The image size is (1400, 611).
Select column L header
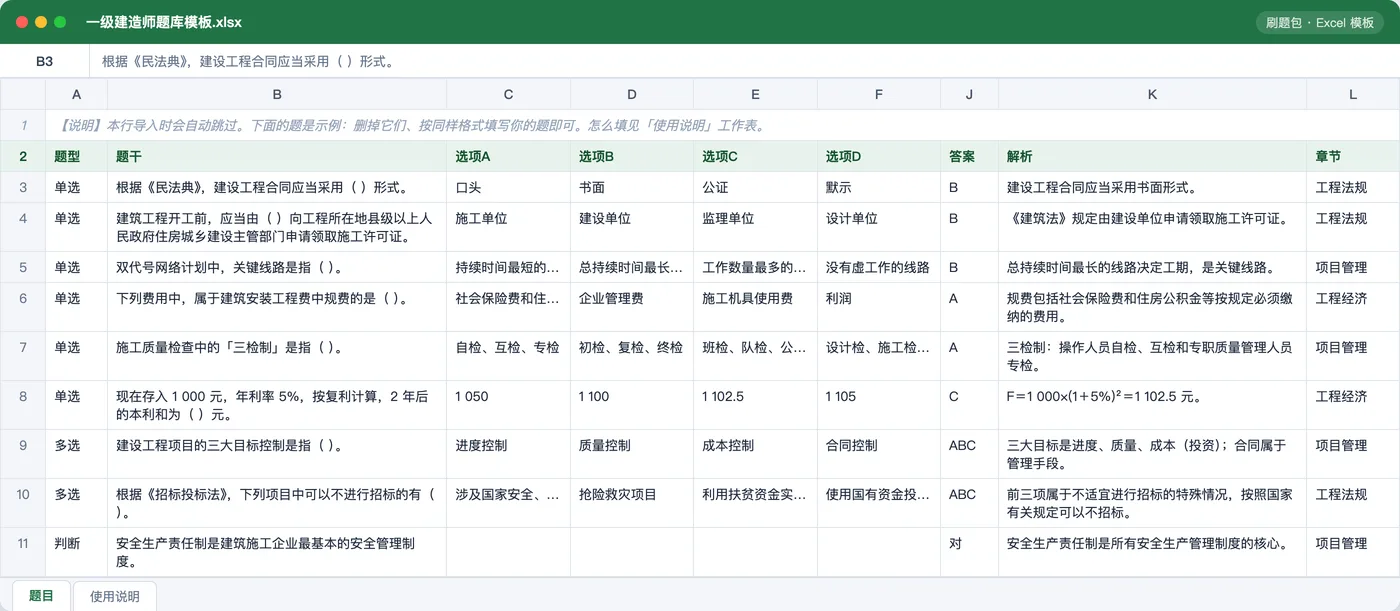[x=1353, y=95]
